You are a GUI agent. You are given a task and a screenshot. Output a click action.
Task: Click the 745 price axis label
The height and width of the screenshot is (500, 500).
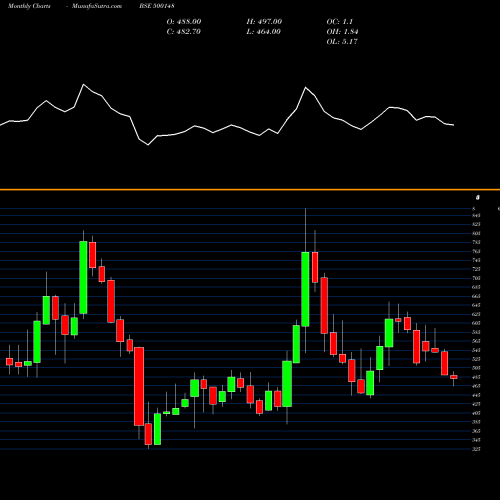pyautogui.click(x=476, y=260)
